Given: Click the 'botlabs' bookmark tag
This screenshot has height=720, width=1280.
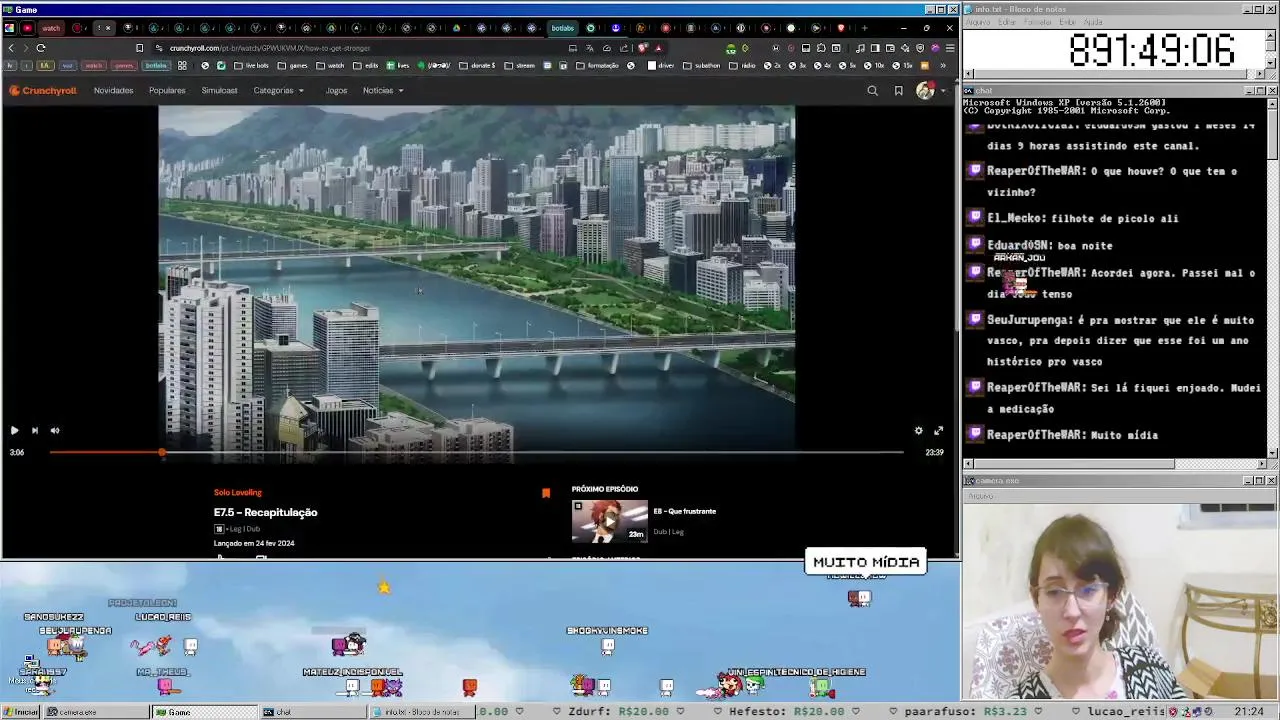Looking at the screenshot, I should coord(156,66).
